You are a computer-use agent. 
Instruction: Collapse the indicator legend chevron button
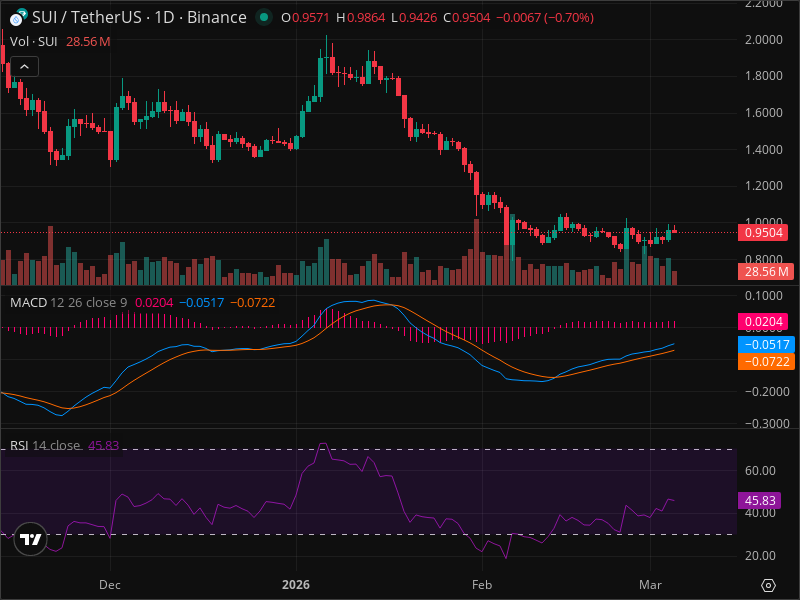pyautogui.click(x=24, y=67)
